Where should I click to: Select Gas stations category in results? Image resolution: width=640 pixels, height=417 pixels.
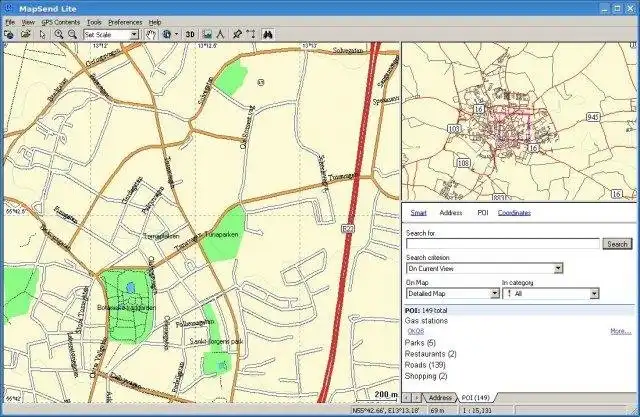(x=426, y=321)
